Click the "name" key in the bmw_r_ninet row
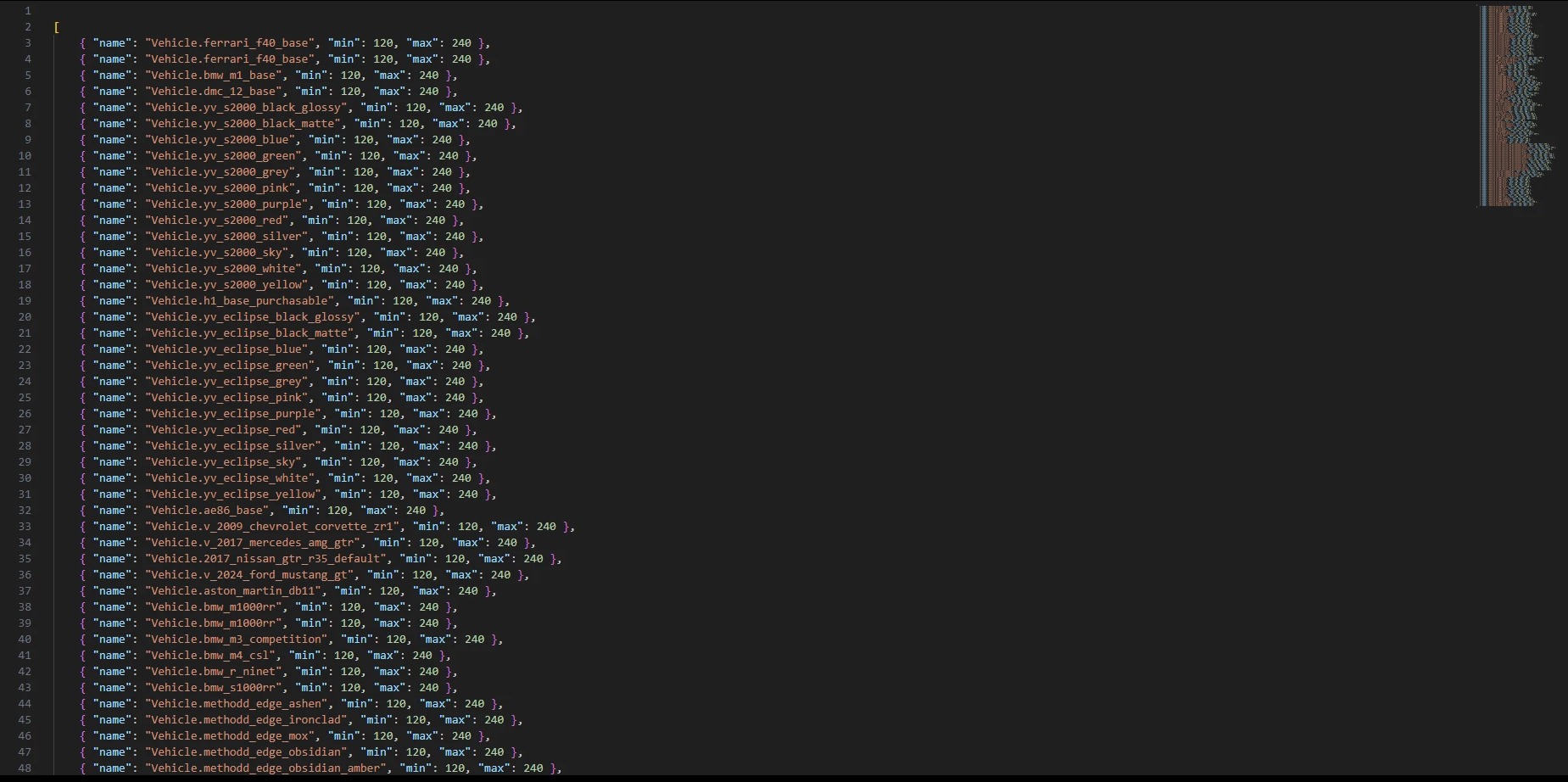The height and width of the screenshot is (782, 1568). (x=112, y=672)
